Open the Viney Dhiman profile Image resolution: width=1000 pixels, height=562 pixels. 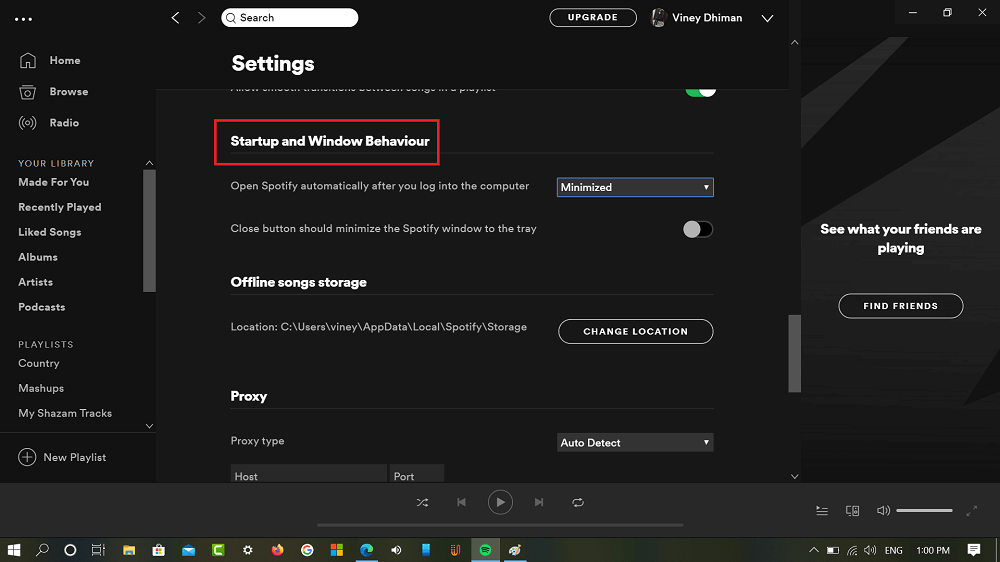(696, 18)
